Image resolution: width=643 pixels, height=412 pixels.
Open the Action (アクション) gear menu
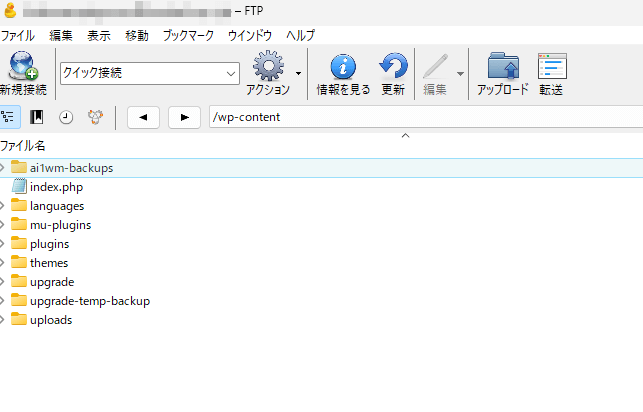click(268, 68)
